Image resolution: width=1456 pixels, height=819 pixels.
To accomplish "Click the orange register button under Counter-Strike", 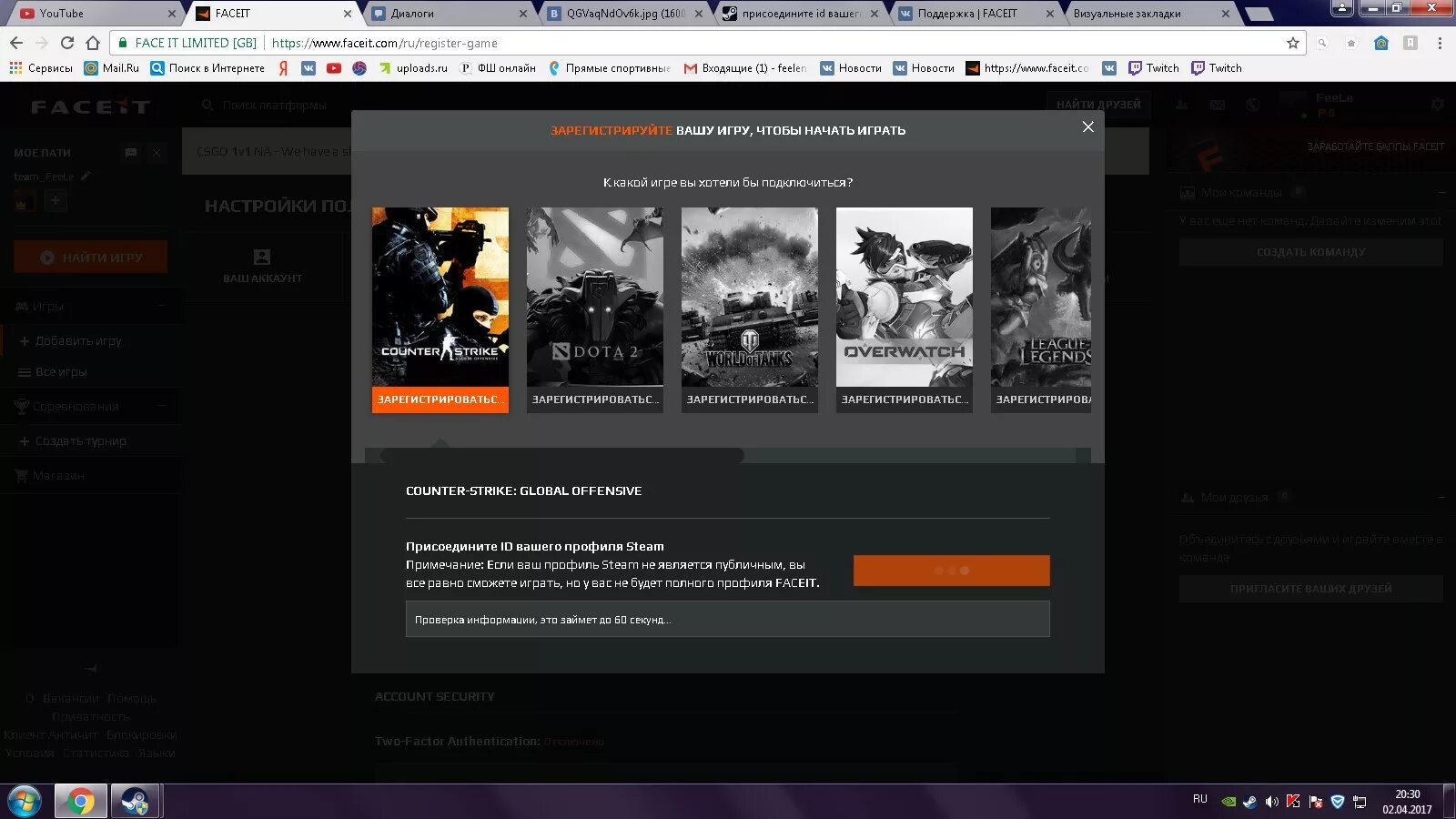I will tap(440, 399).
